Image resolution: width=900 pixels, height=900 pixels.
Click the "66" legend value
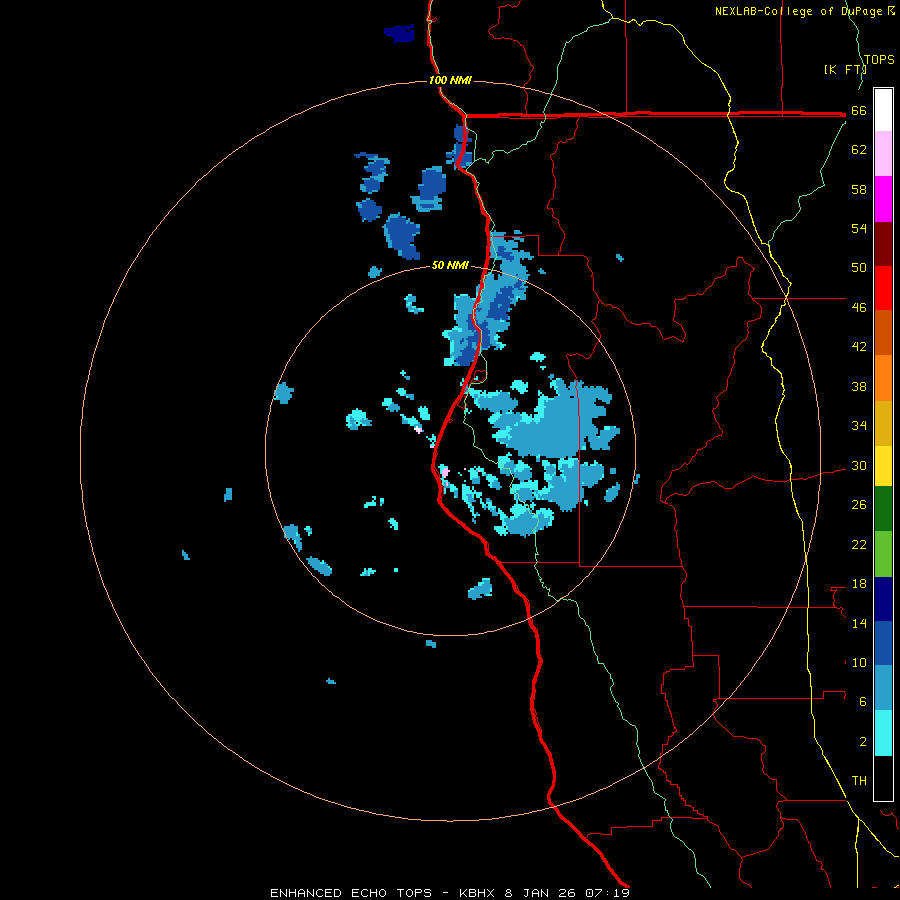859,111
